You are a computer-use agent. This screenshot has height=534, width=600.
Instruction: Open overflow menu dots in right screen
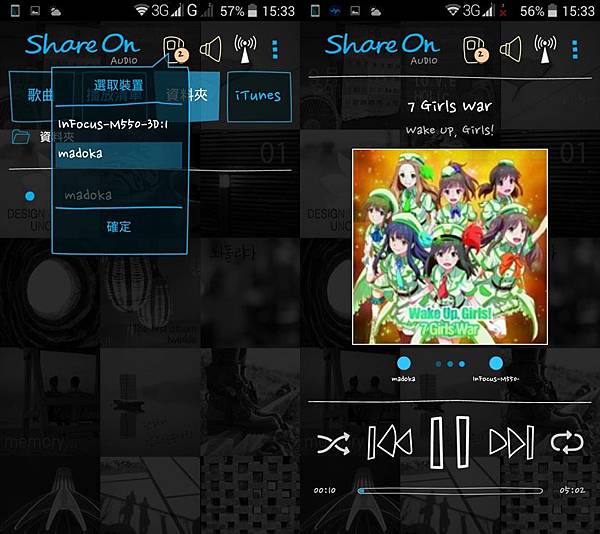(x=575, y=50)
